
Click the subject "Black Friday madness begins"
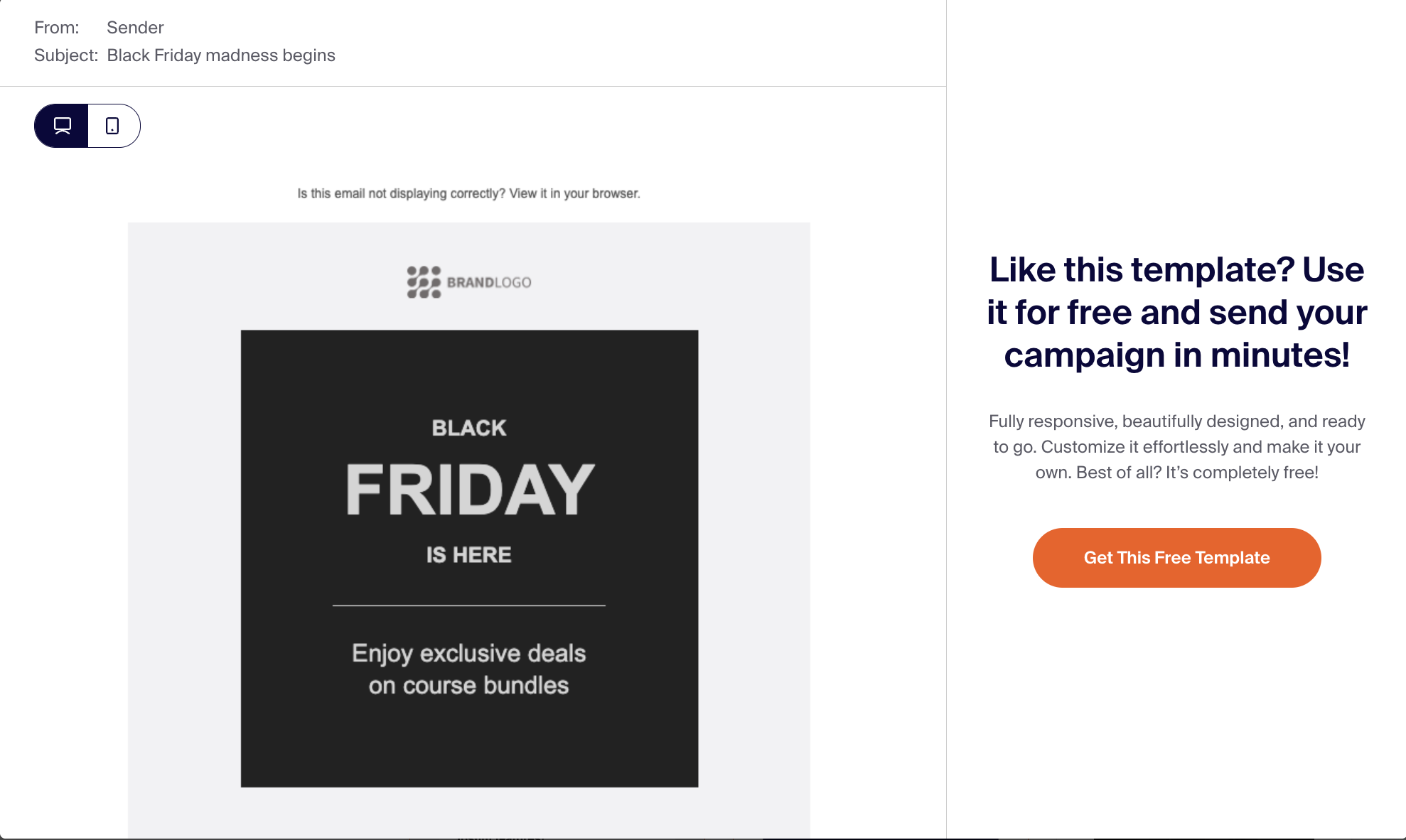[221, 55]
